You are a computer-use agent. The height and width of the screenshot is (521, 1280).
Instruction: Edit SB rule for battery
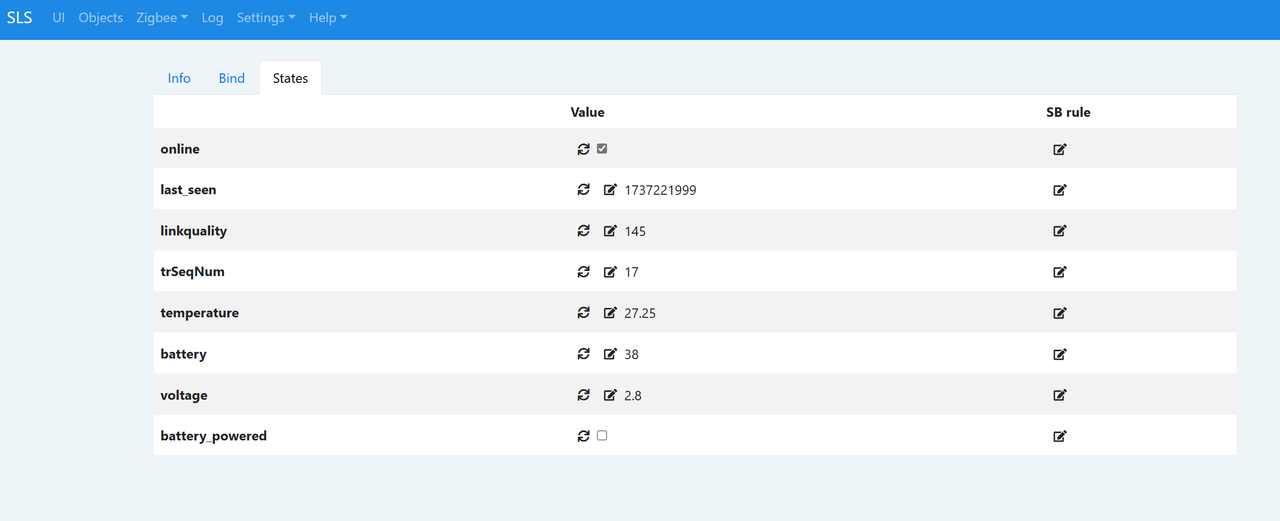(1060, 354)
